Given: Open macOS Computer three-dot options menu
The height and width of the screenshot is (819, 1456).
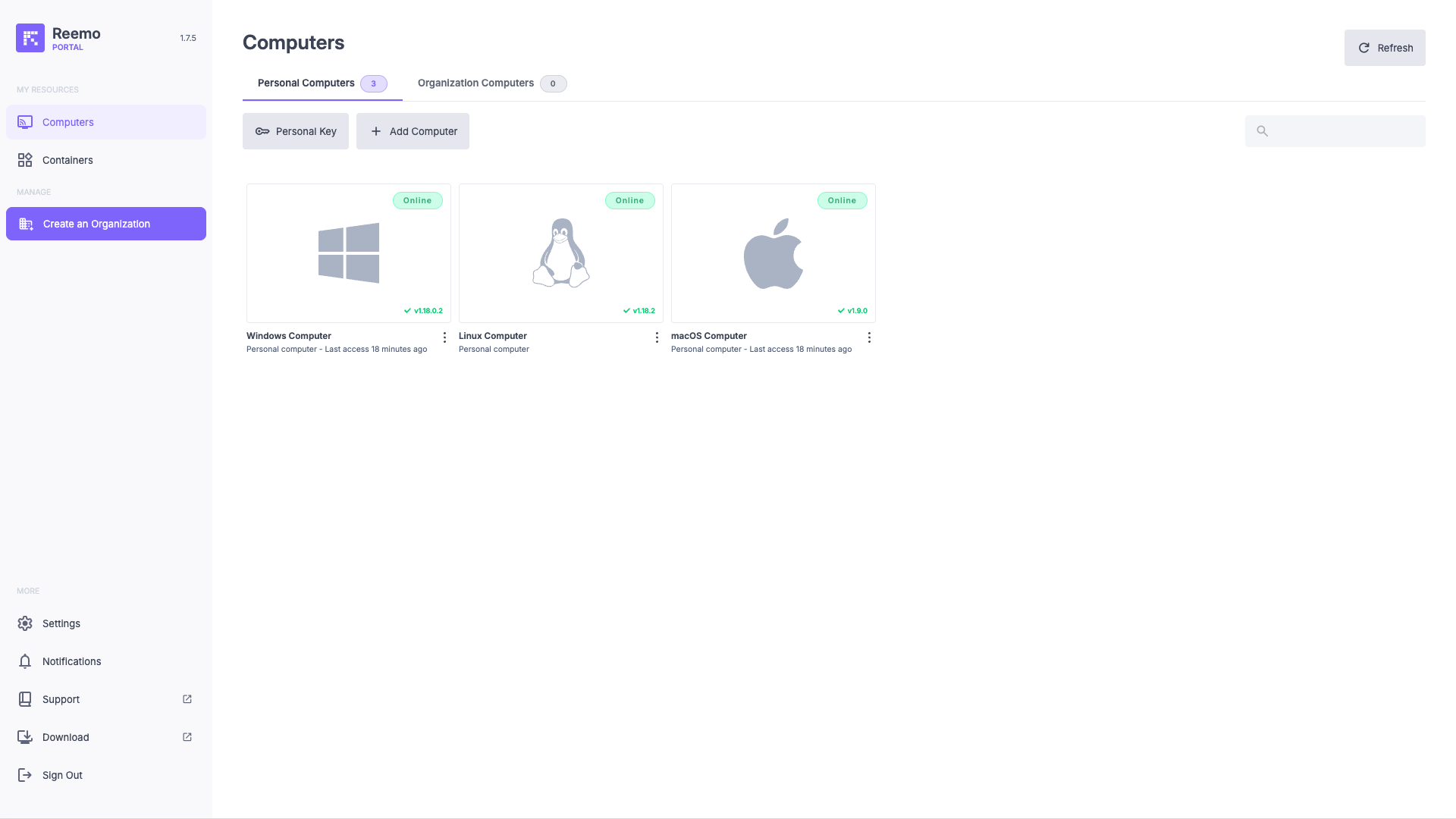Looking at the screenshot, I should click(869, 337).
